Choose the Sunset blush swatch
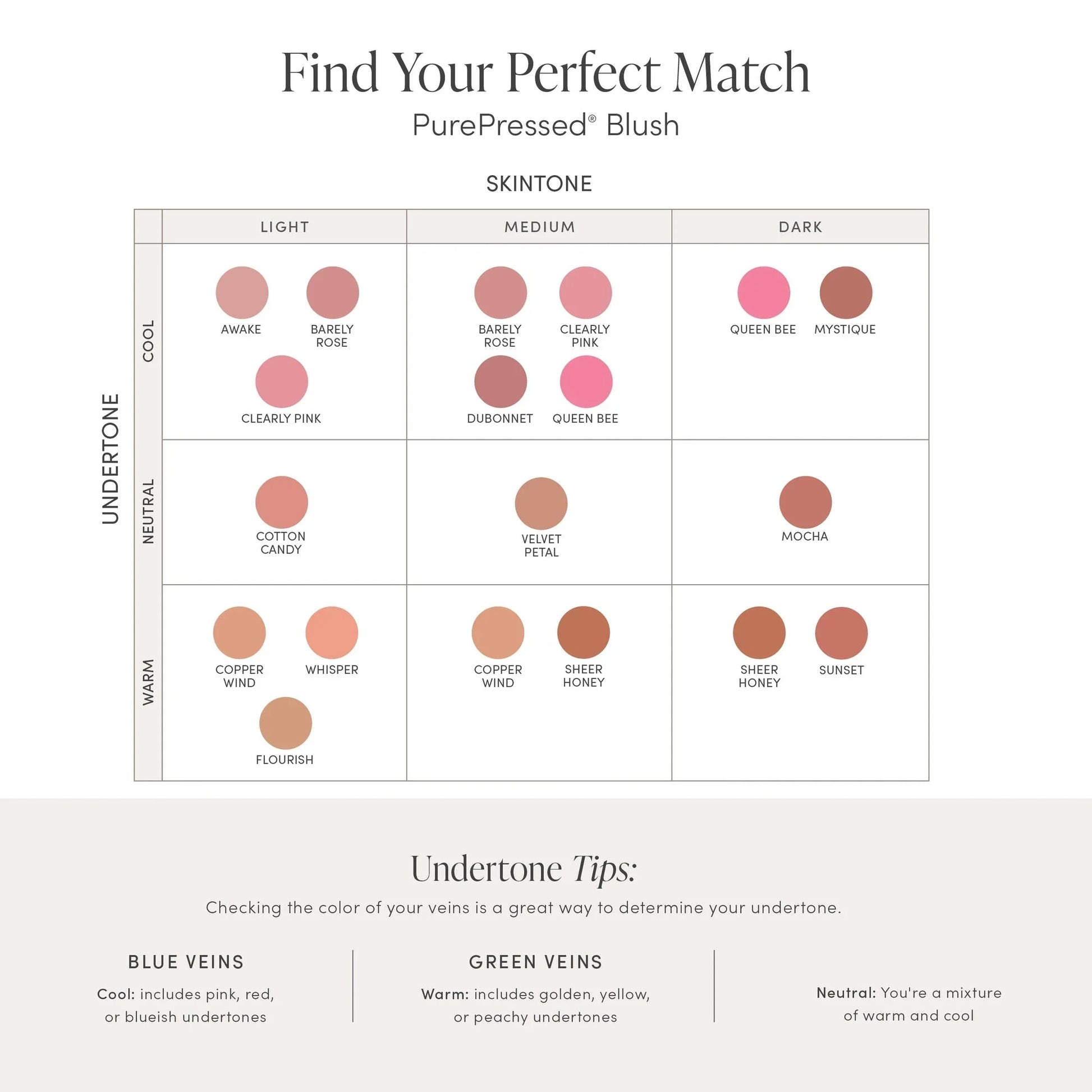Screen dimensions: 1092x1092 pyautogui.click(x=841, y=633)
